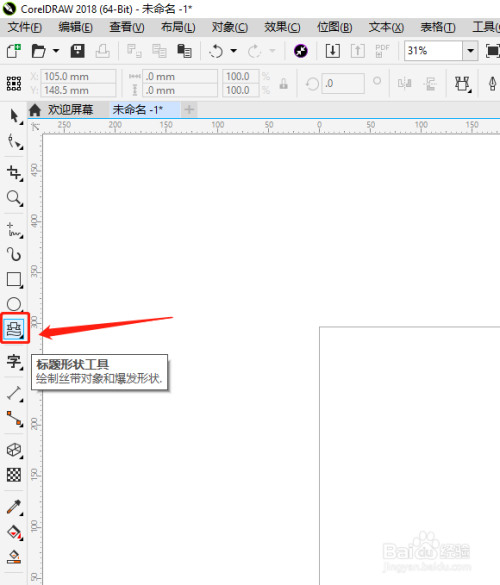Select the Interactive Fill tool

pyautogui.click(x=15, y=532)
